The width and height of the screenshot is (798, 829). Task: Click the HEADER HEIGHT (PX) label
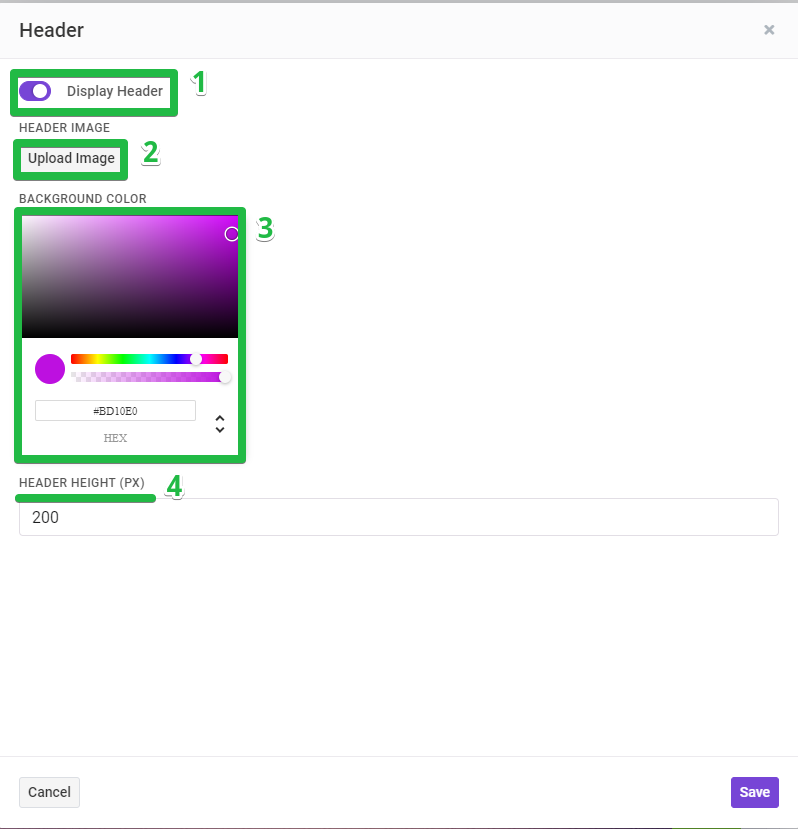81,483
